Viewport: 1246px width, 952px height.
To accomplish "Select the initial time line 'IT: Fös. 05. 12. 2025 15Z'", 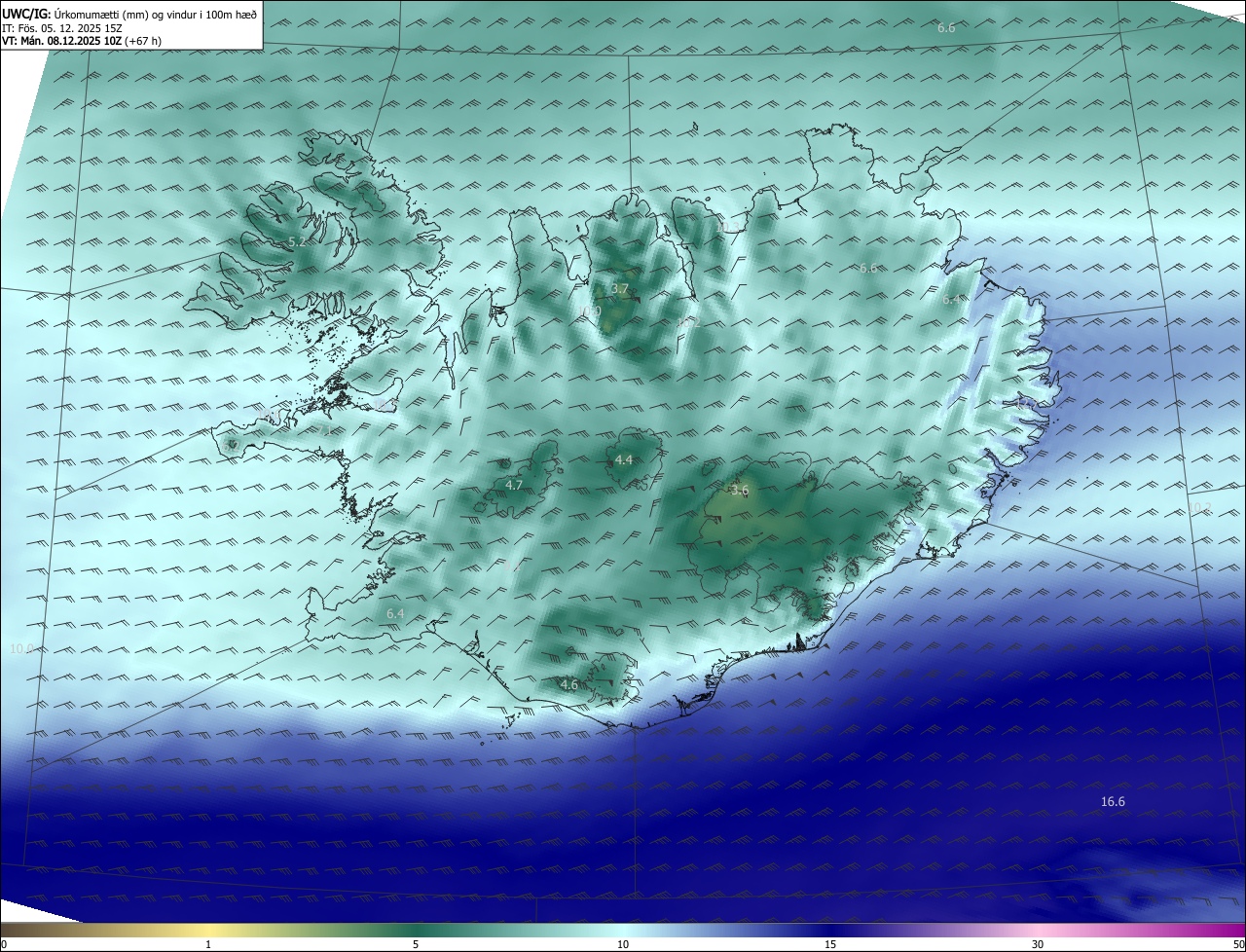I will [x=62, y=28].
